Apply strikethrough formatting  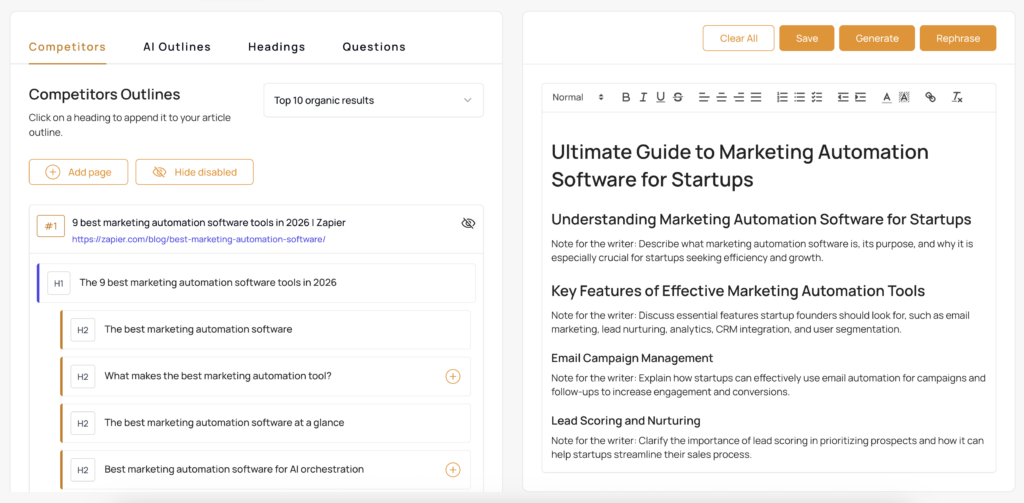(x=678, y=97)
